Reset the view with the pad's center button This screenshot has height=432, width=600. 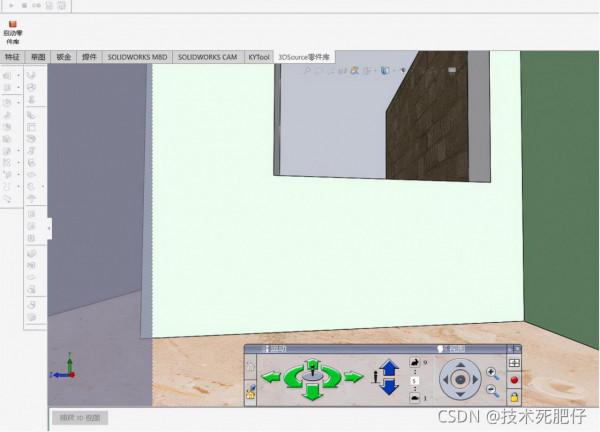pyautogui.click(x=460, y=380)
